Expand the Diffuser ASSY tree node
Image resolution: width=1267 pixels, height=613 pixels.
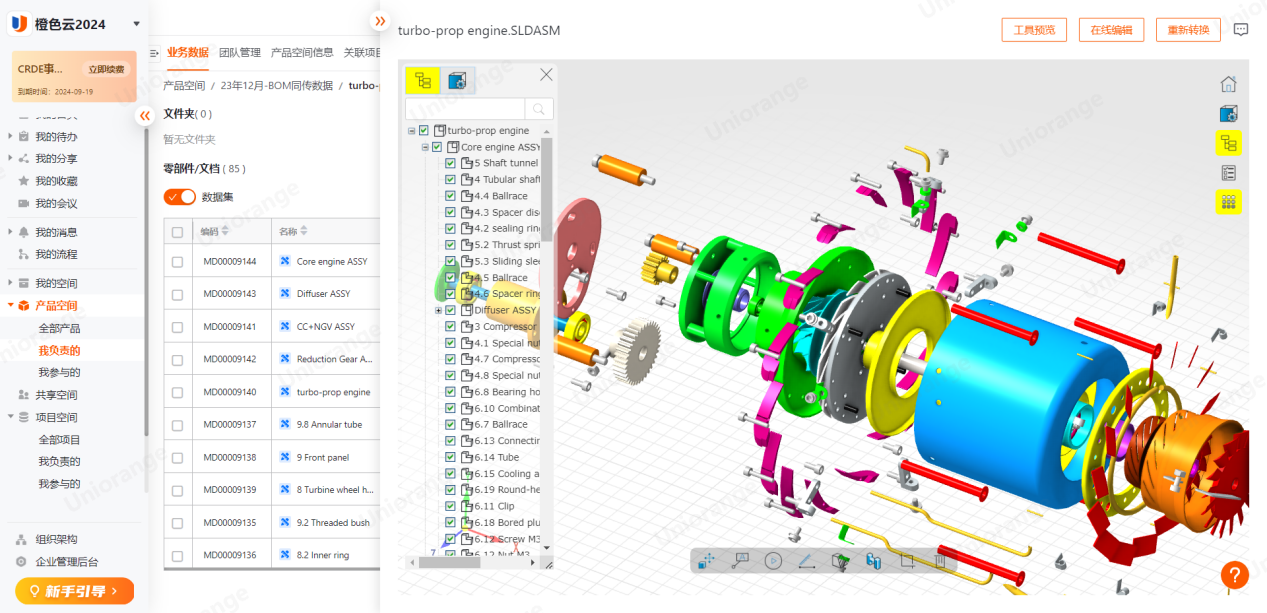(438, 311)
